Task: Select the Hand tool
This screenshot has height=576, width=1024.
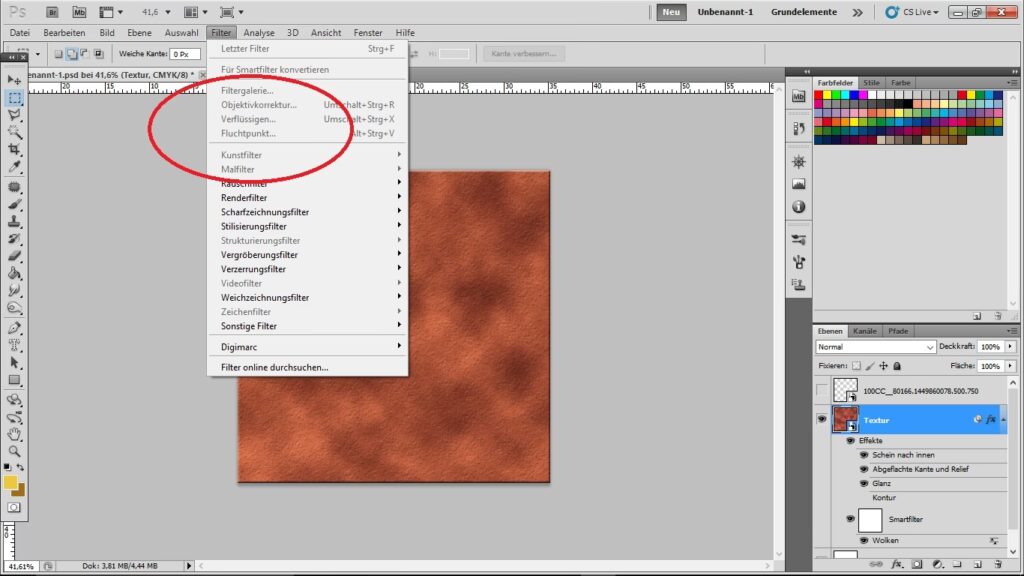Action: pyautogui.click(x=15, y=434)
